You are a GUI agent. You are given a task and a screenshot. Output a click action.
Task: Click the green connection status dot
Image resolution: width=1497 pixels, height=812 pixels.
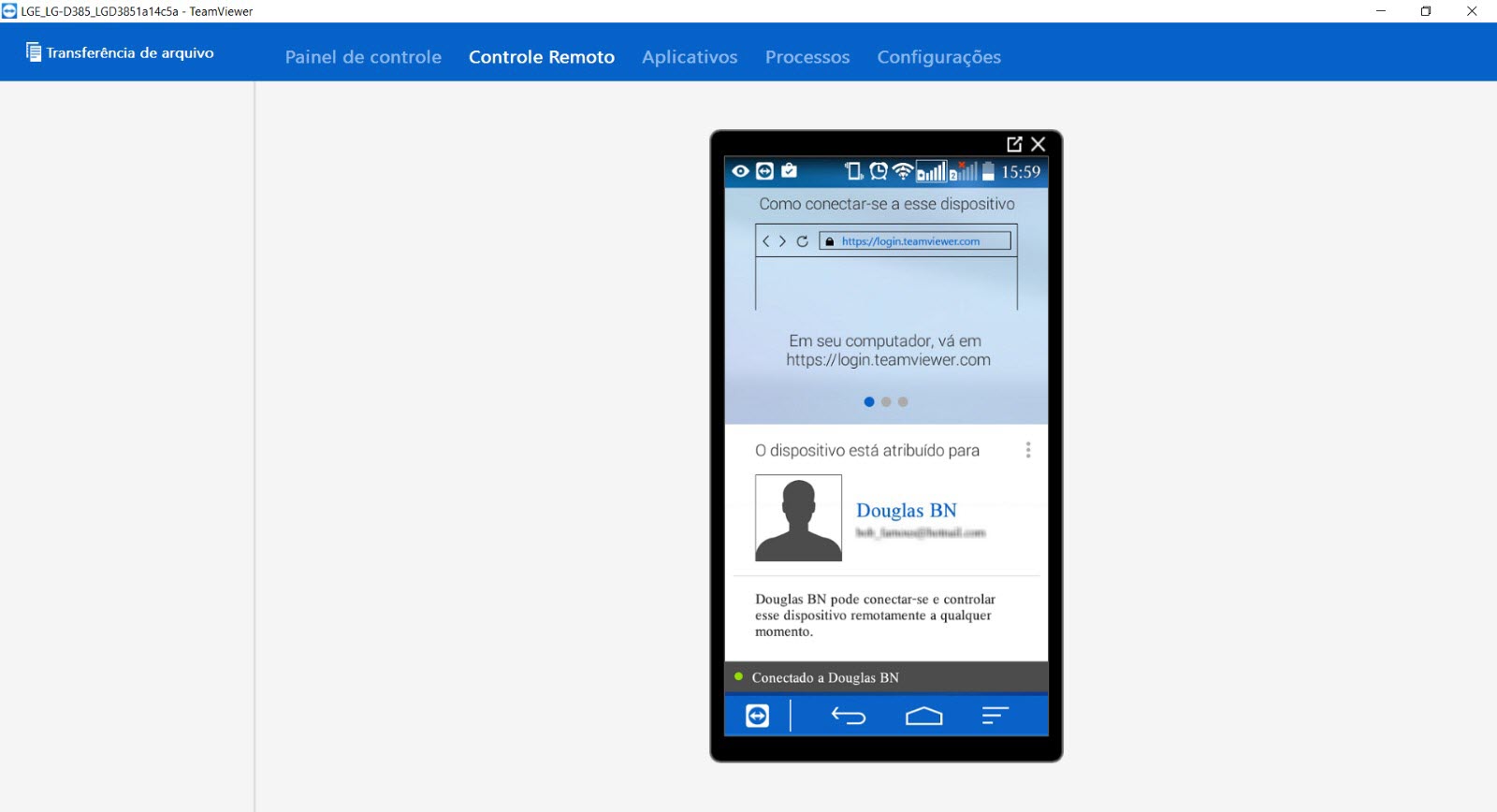pyautogui.click(x=739, y=676)
